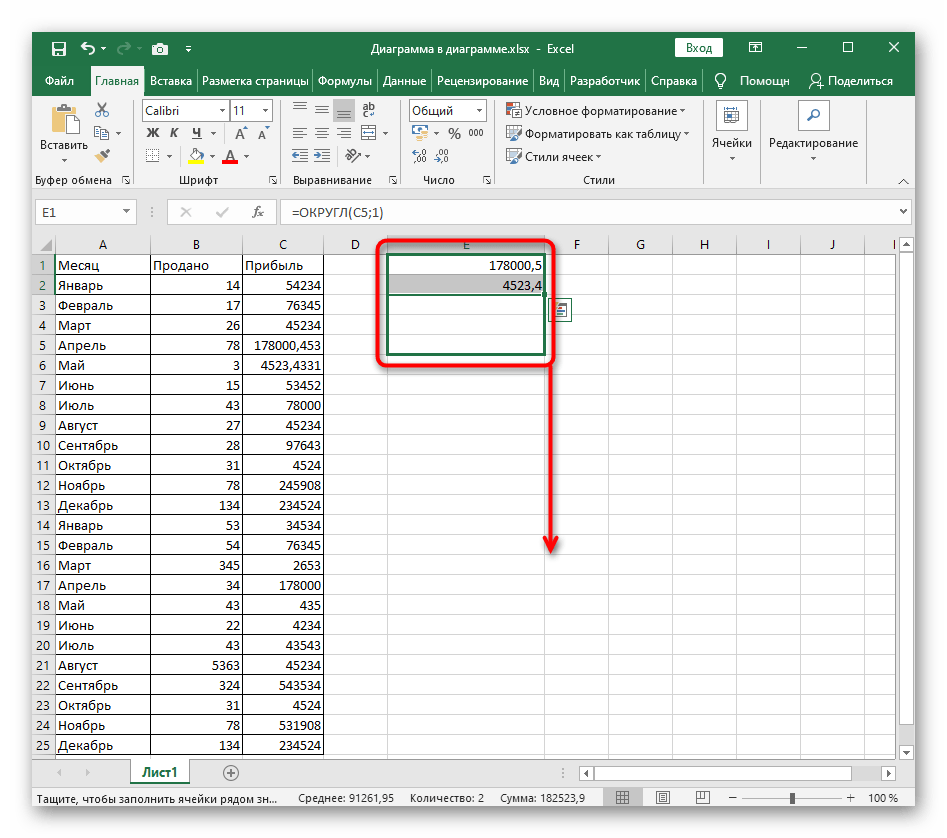
Task: Undo the last action
Action: (x=88, y=48)
